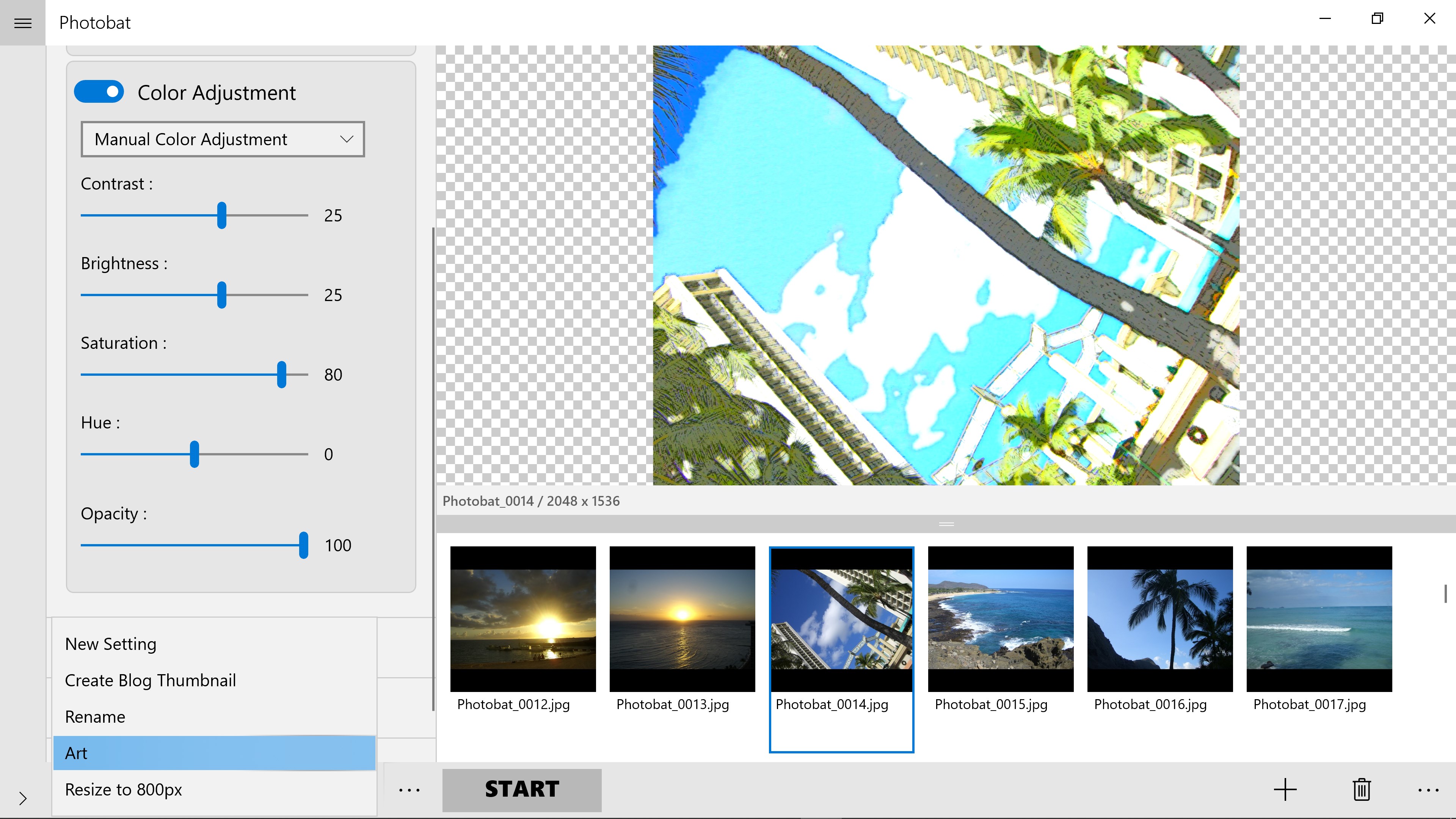1456x819 pixels.
Task: Click the preview pane splitter grip
Action: (x=946, y=524)
